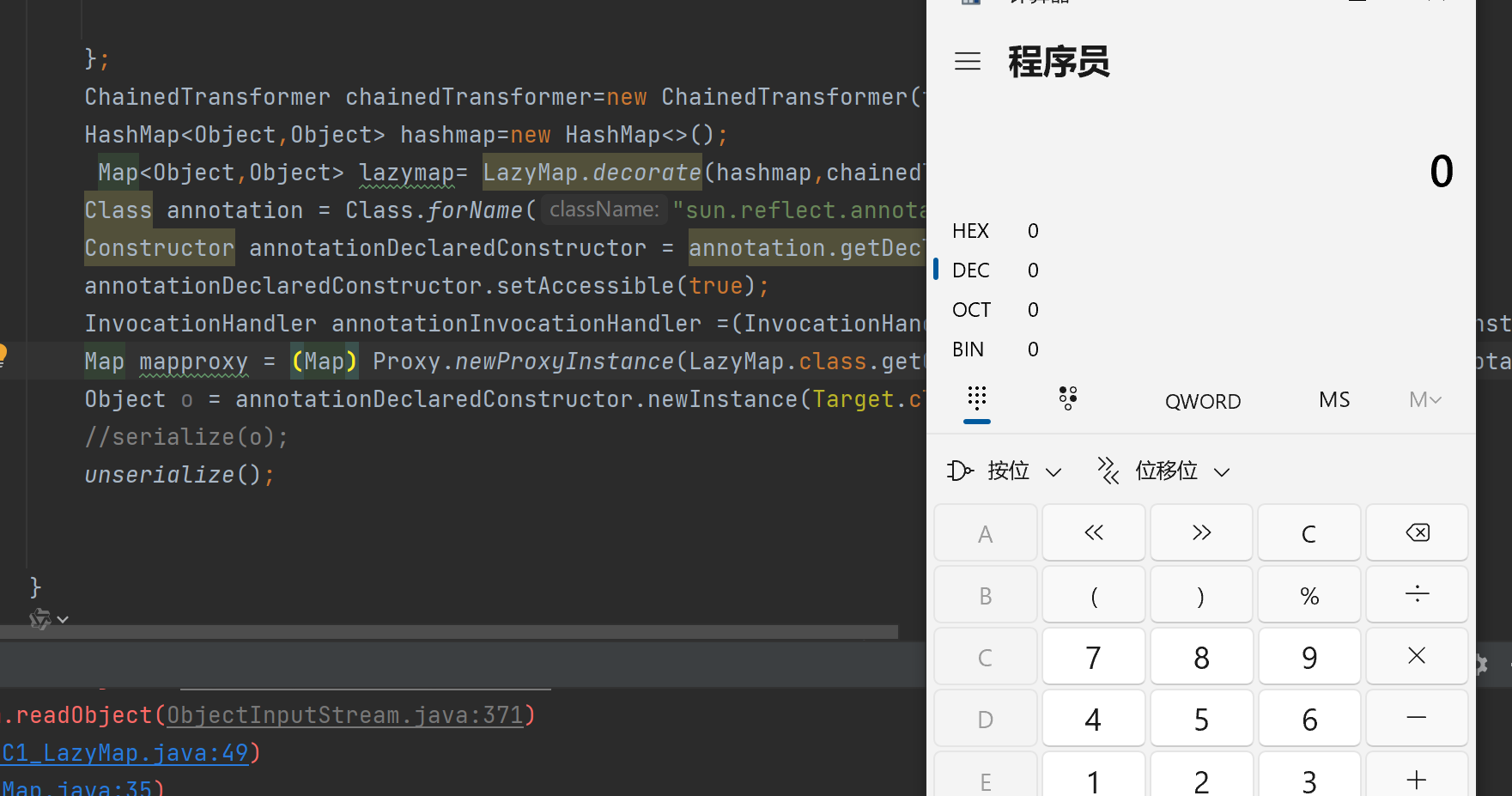
Task: Expand the 按位 bitwise dropdown
Action: coord(1005,471)
